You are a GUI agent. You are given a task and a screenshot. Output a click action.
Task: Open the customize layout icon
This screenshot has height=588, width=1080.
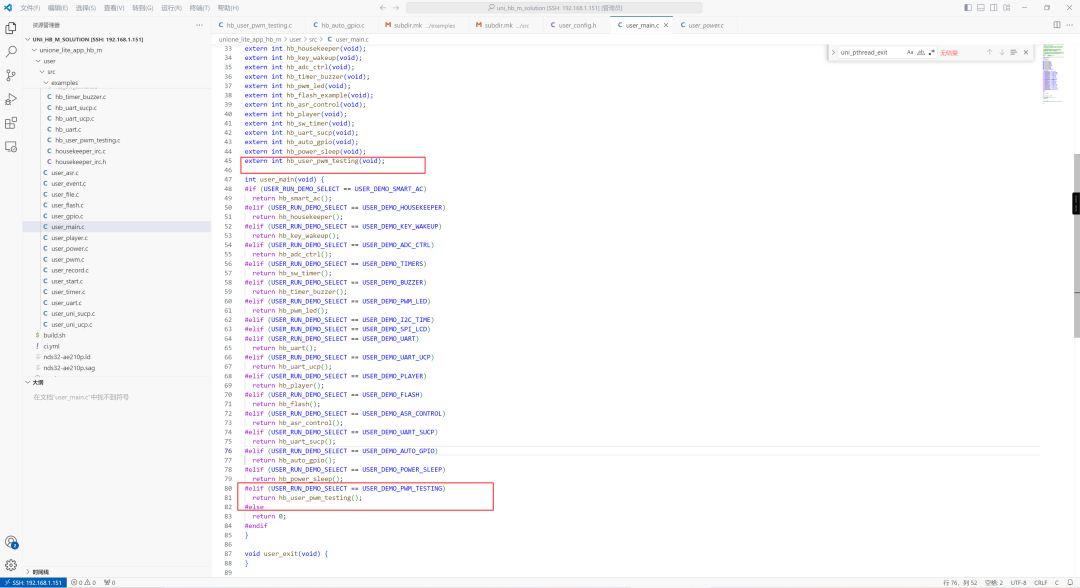pyautogui.click(x=1007, y=8)
